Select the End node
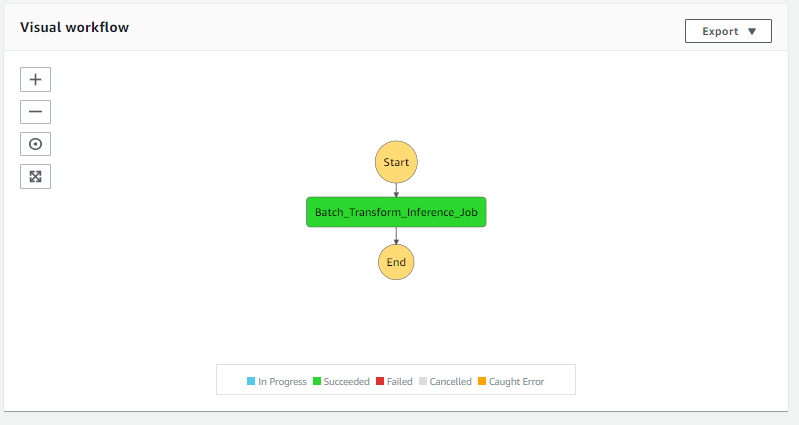 click(x=396, y=262)
